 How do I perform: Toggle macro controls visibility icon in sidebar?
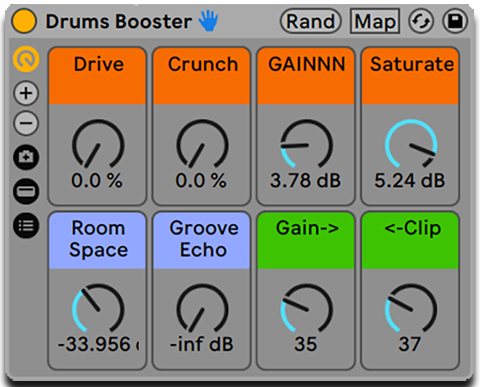point(26,59)
